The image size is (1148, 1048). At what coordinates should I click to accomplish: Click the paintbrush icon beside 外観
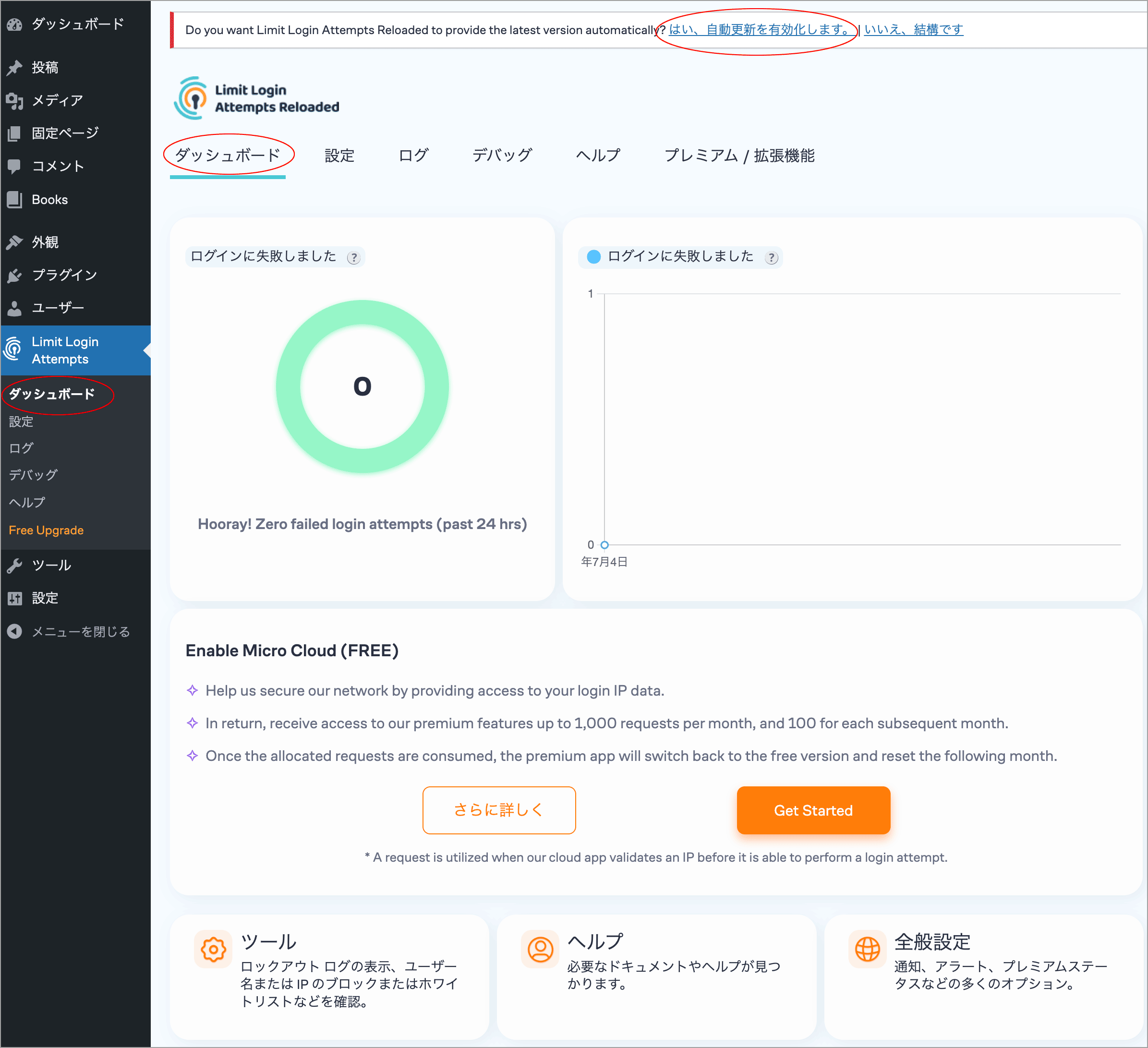point(14,242)
